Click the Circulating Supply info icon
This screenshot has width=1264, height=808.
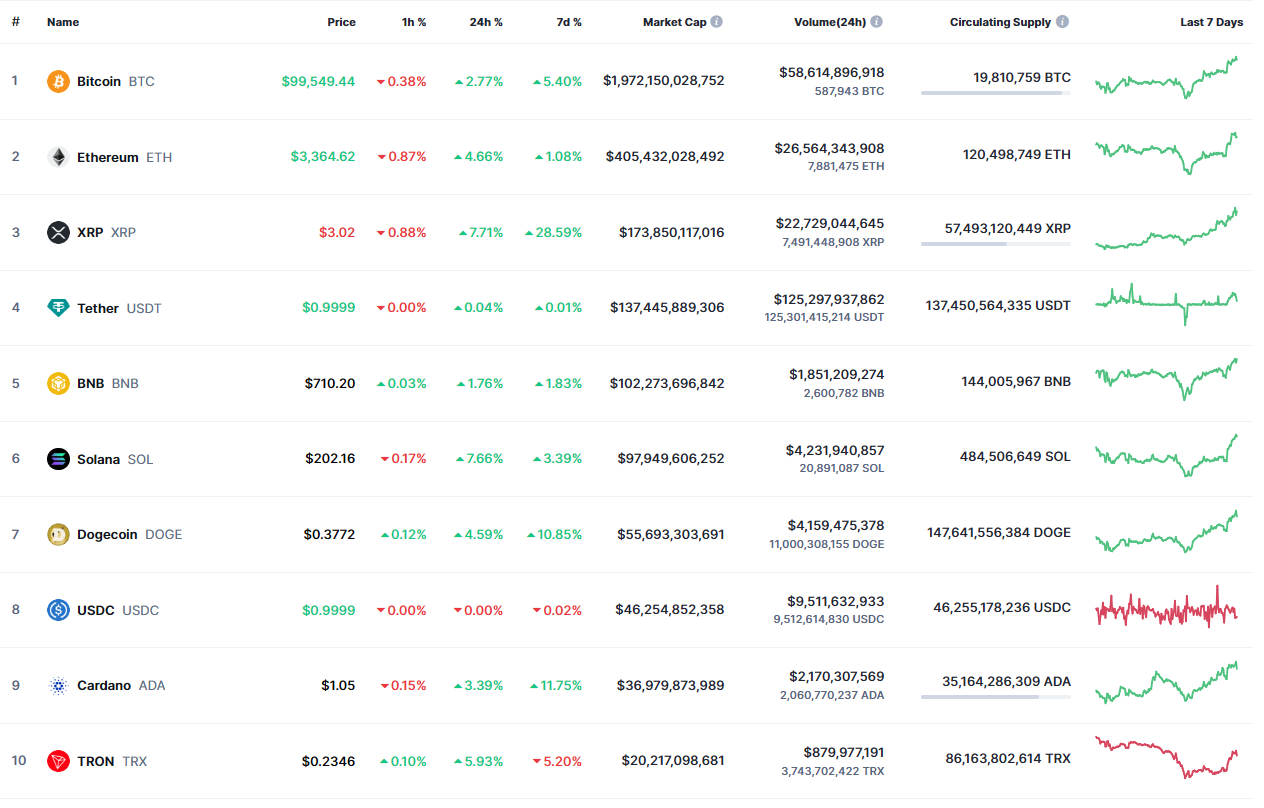1062,21
